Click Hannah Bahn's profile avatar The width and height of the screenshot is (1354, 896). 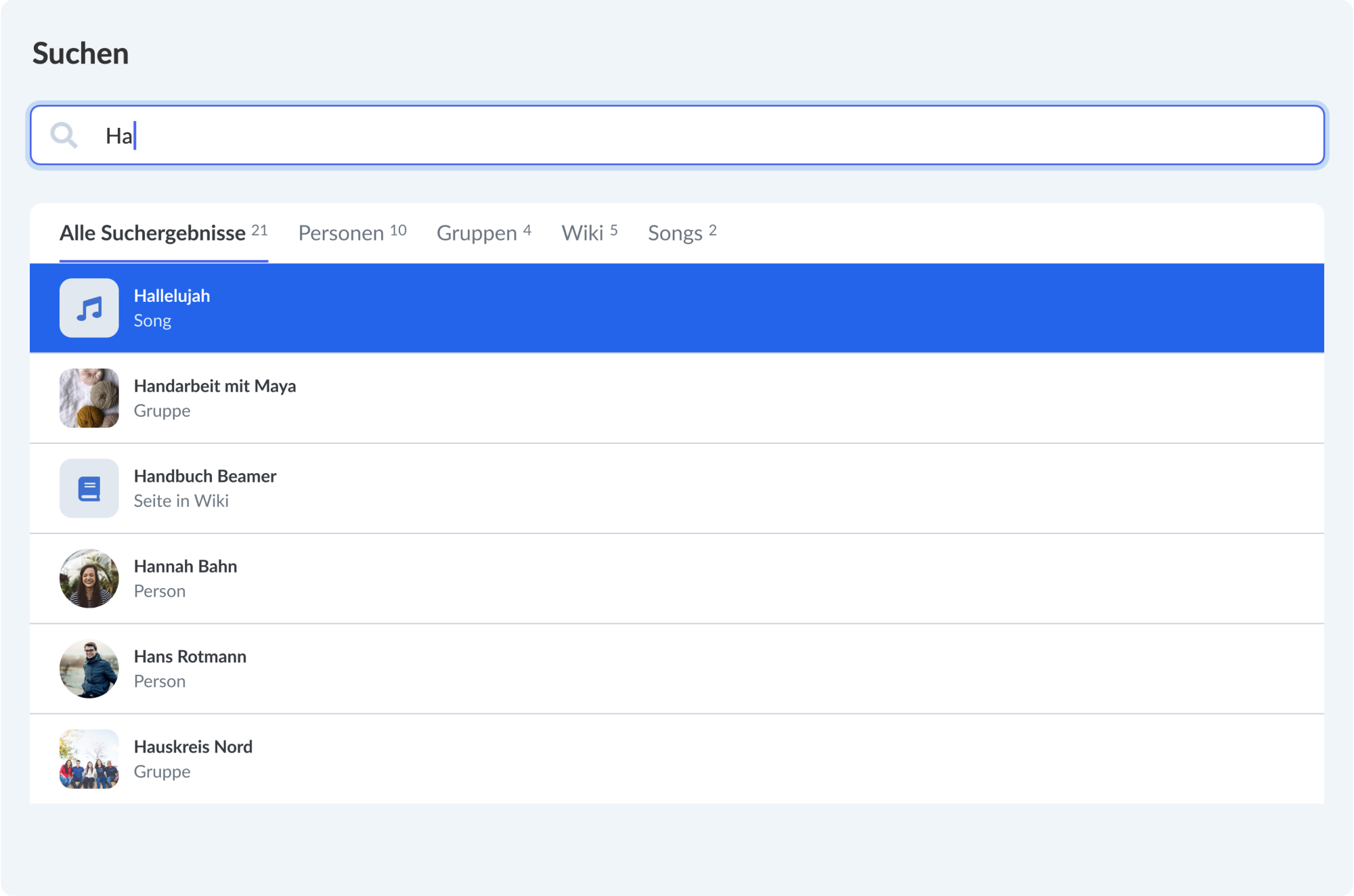[x=89, y=579]
